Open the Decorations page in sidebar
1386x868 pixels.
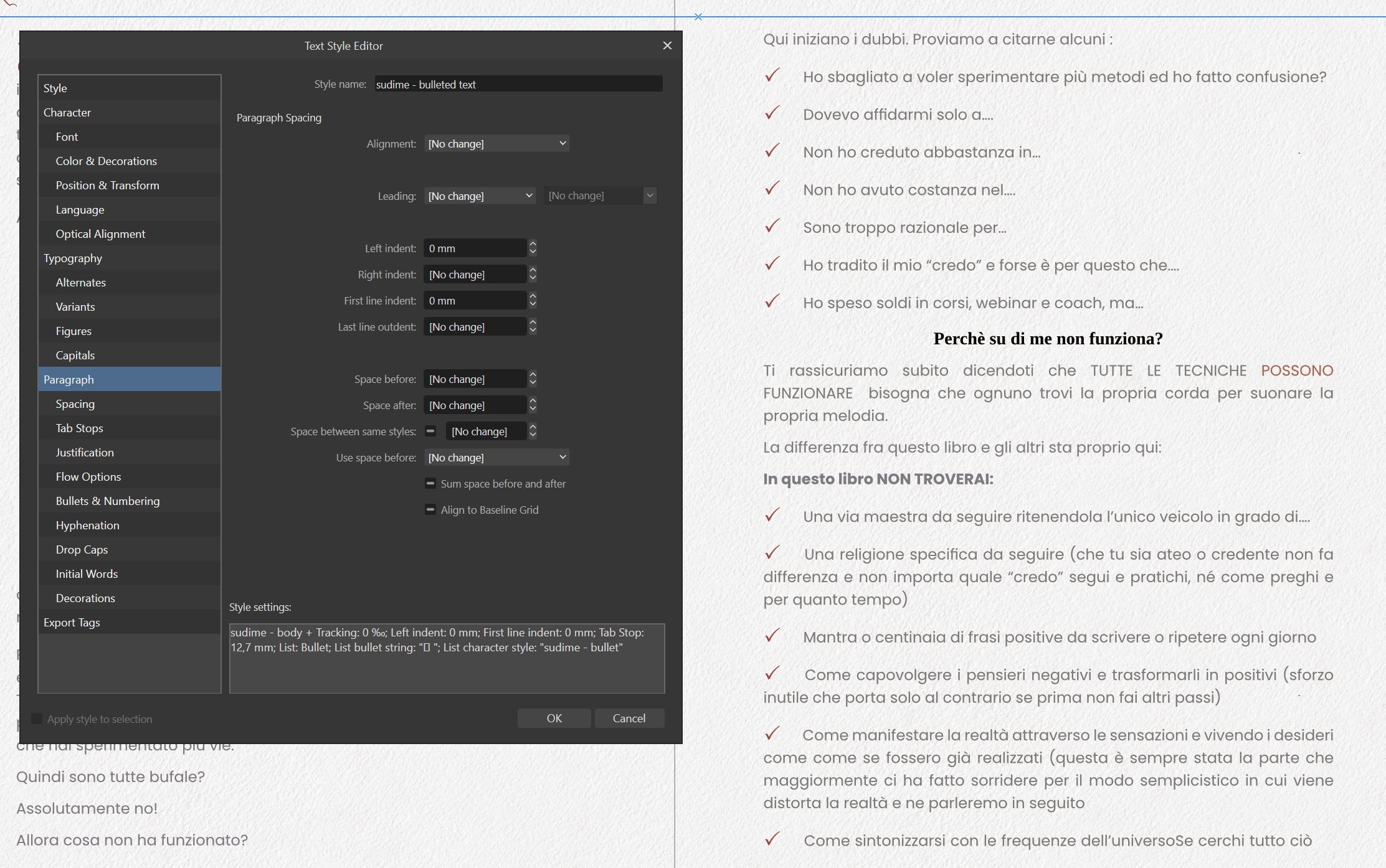point(130,598)
